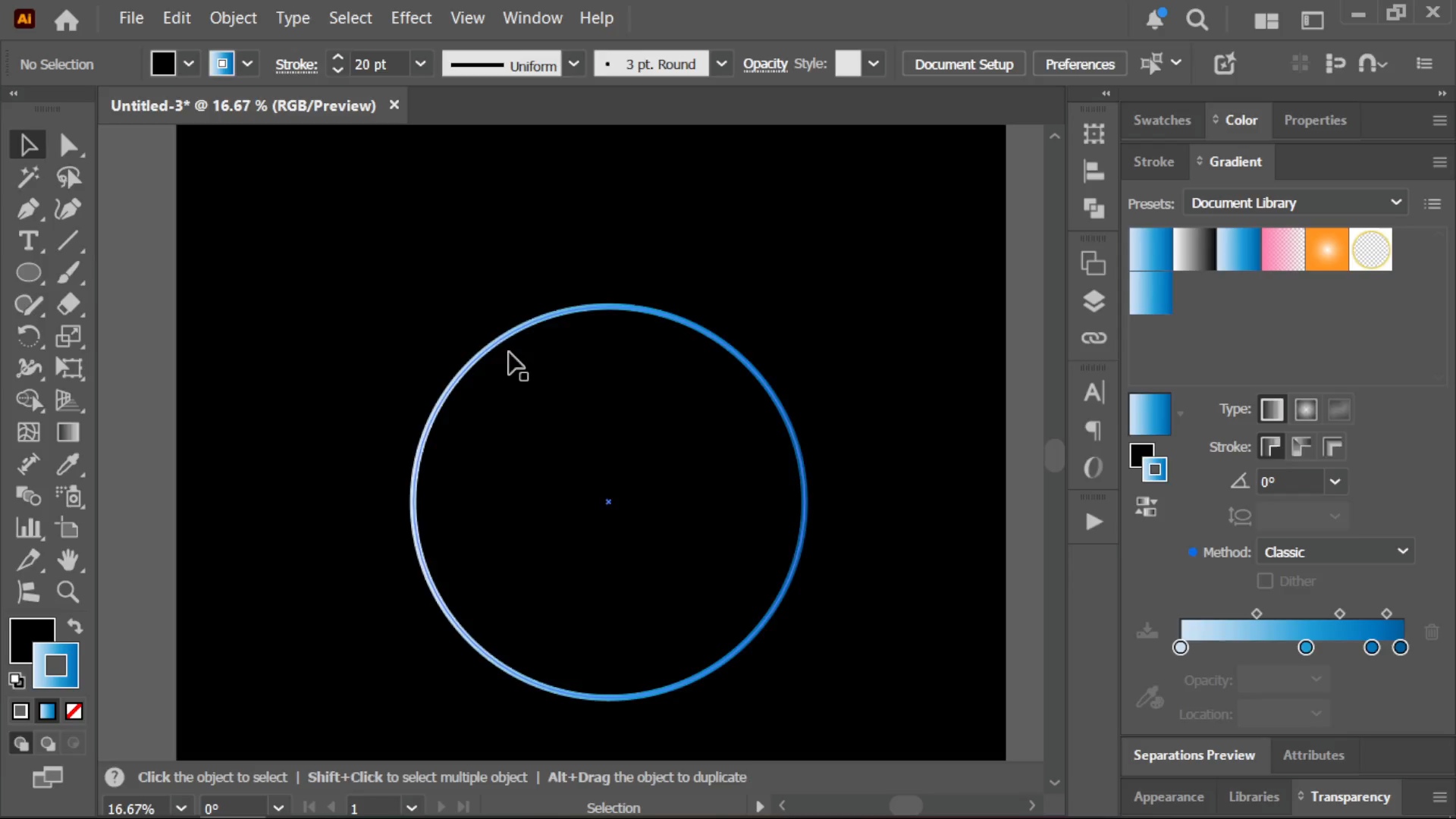The image size is (1456, 819).
Task: Apply gradient along stroke
Action: click(1302, 447)
